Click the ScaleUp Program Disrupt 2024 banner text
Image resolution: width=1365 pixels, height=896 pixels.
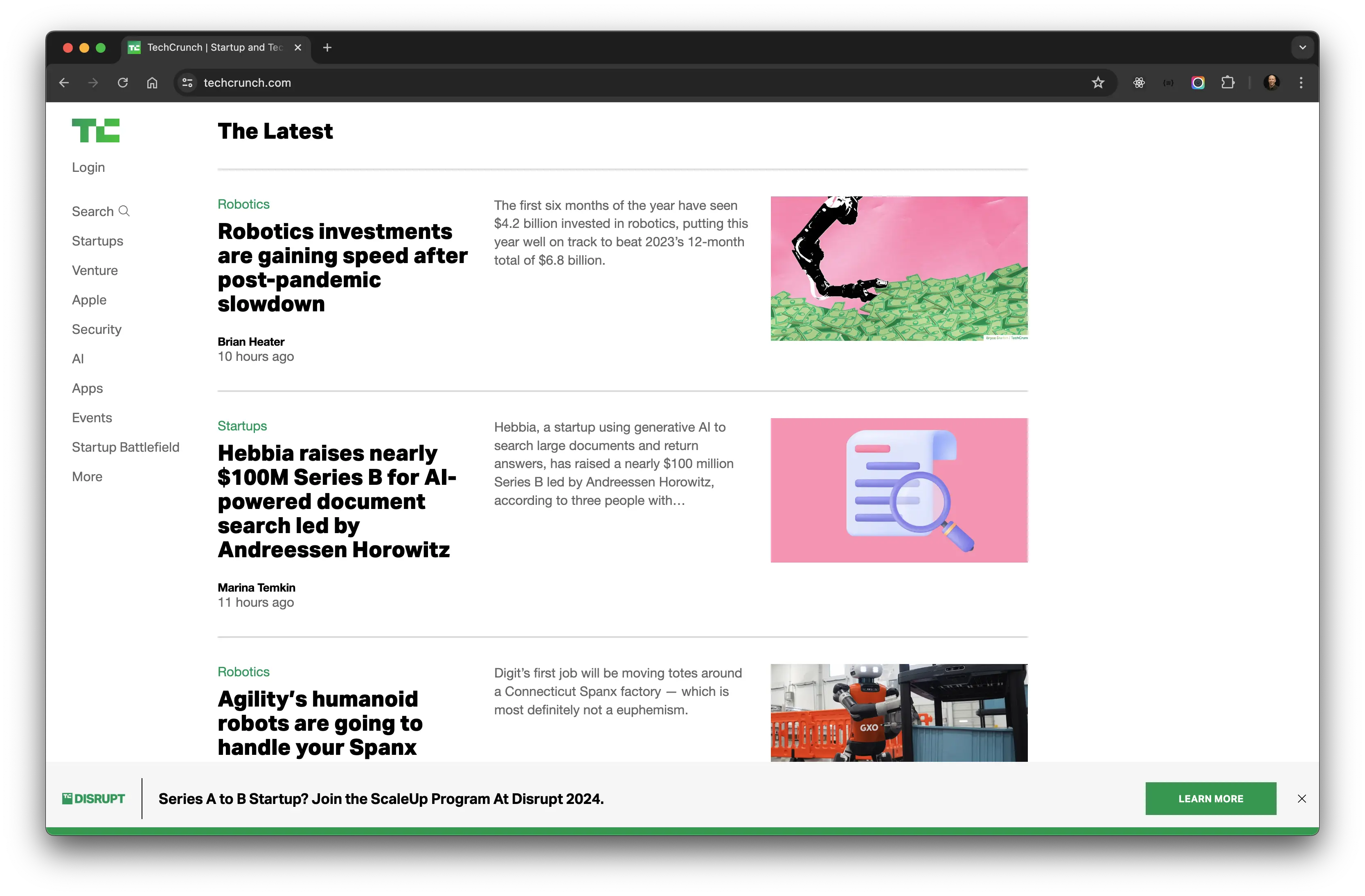pos(381,799)
